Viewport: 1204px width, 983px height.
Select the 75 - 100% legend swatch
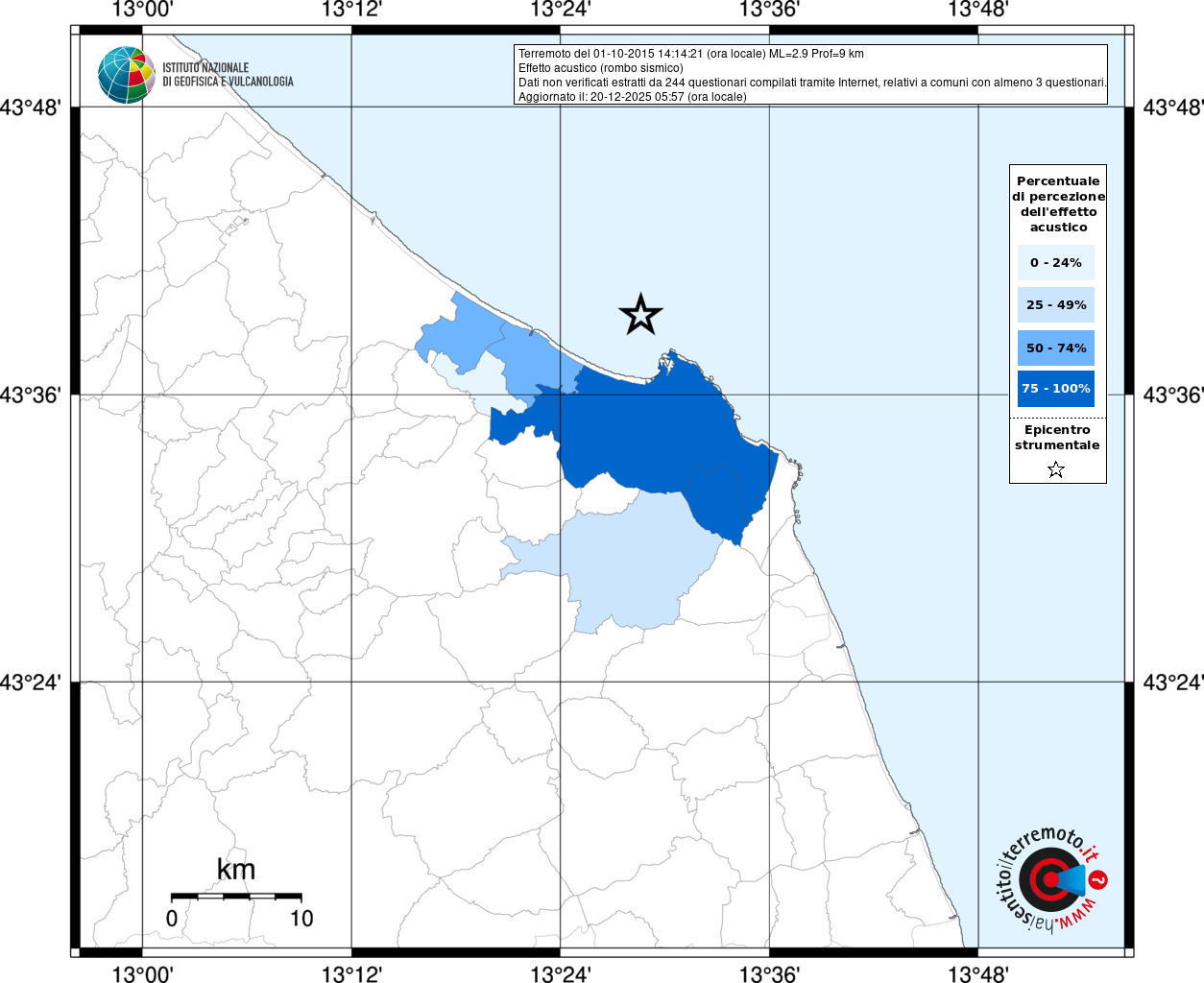tap(1056, 389)
